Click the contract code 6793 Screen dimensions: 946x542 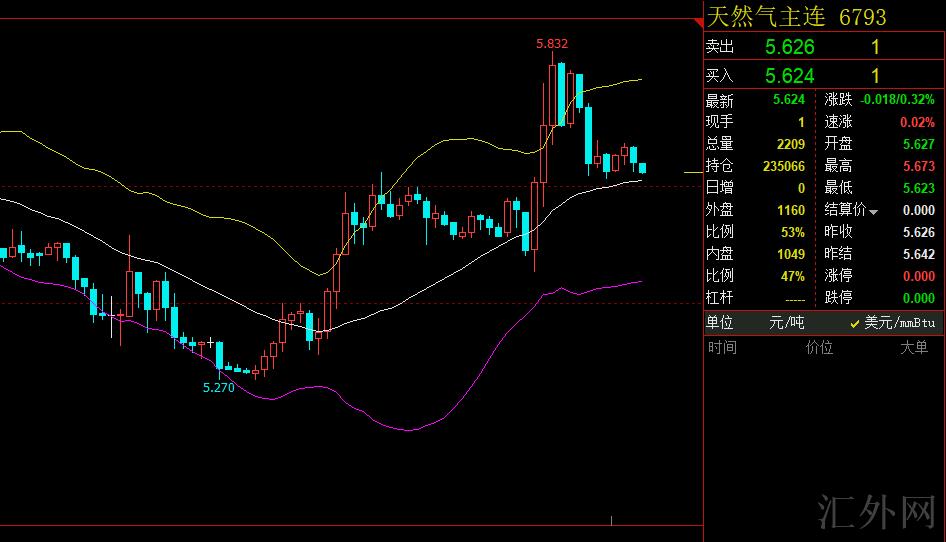(862, 17)
